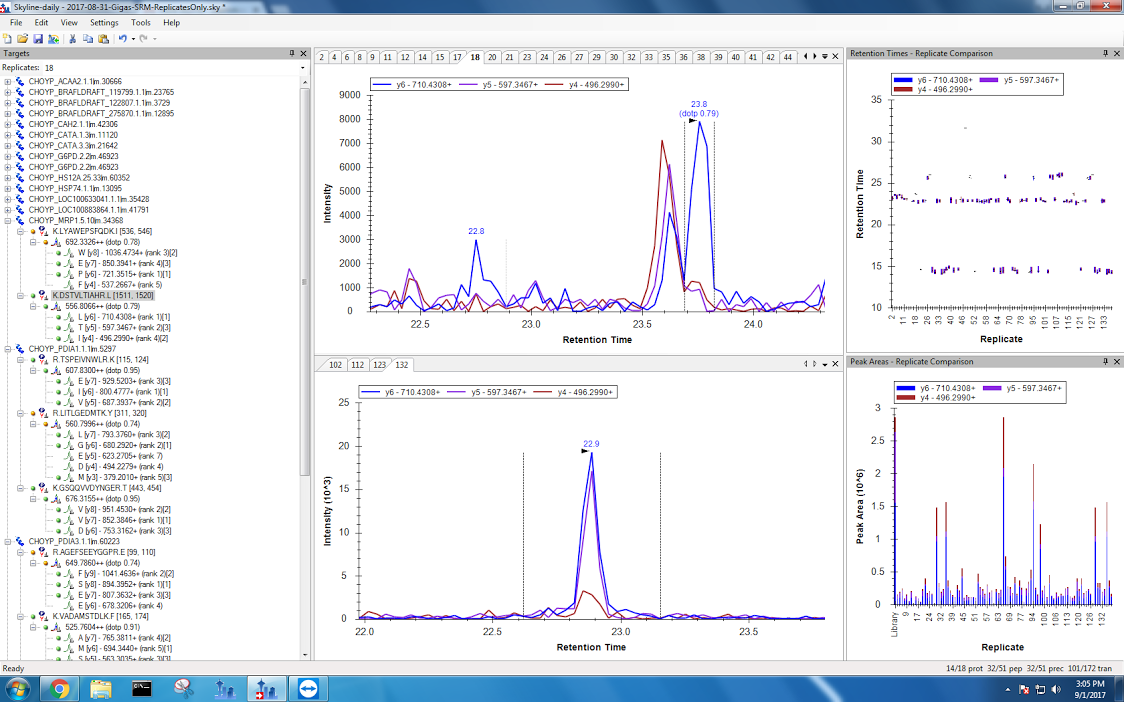Image resolution: width=1124 pixels, height=702 pixels.
Task: Open the Tools menu
Action: [x=141, y=22]
